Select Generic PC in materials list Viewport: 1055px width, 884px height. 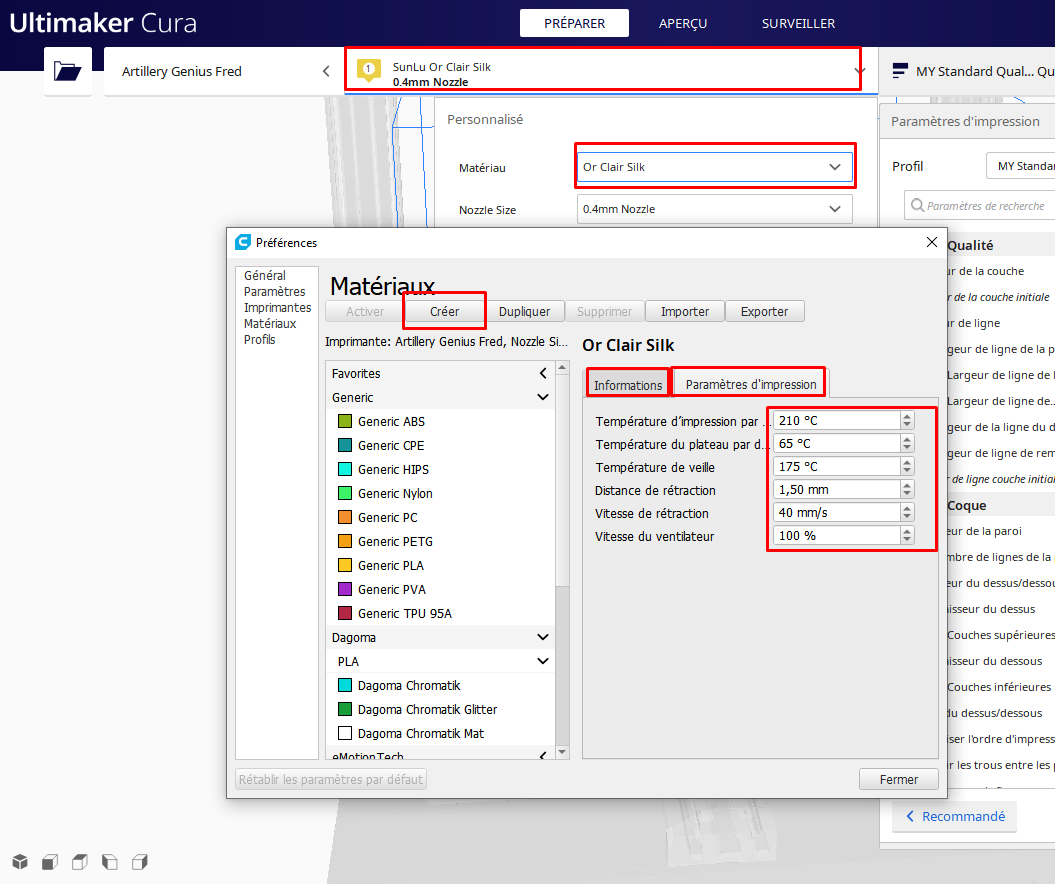(x=441, y=517)
